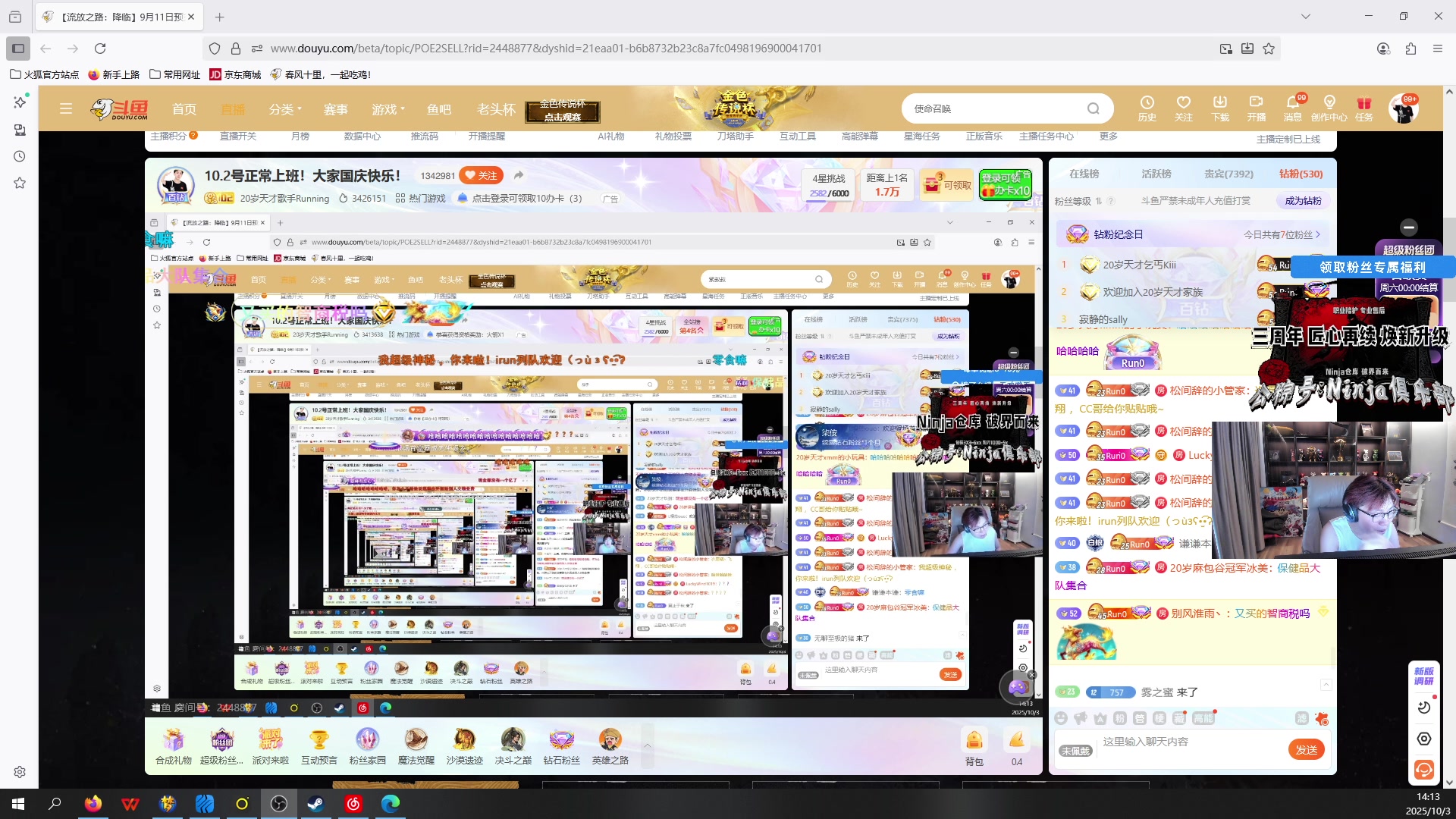Open the 背包 backpack icon

(974, 741)
